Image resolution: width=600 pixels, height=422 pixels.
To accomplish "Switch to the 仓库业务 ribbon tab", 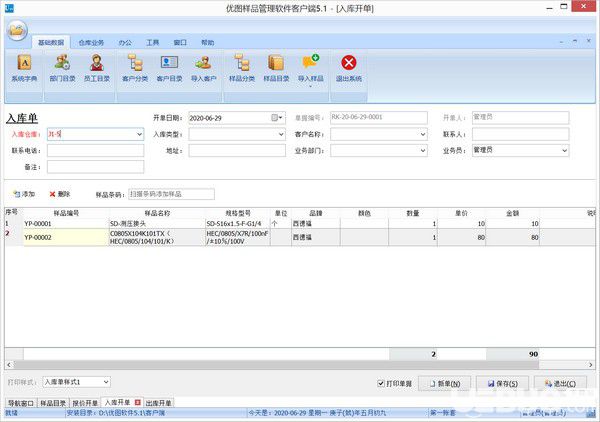I will [x=91, y=42].
